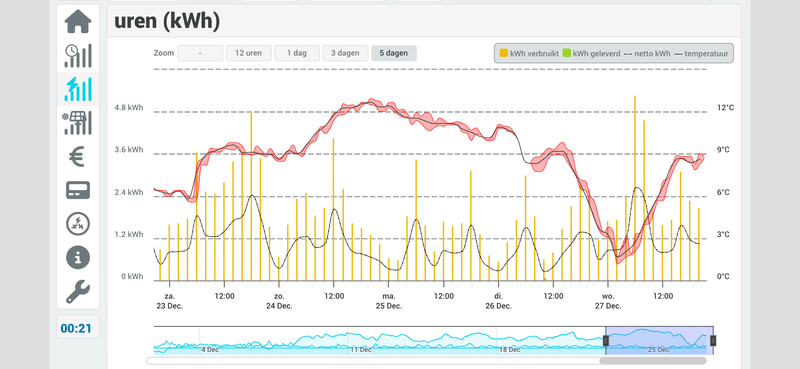Image resolution: width=800 pixels, height=369 pixels.
Task: Toggle the temperatuur legend series
Action: pyautogui.click(x=702, y=53)
